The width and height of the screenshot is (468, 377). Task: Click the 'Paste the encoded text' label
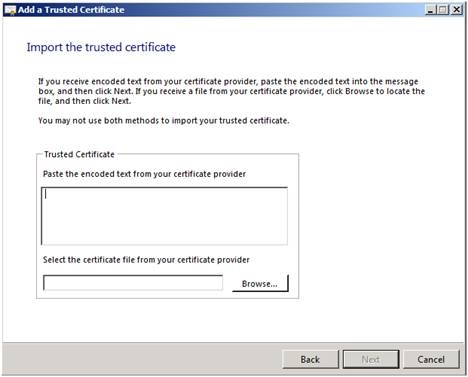pyautogui.click(x=144, y=174)
